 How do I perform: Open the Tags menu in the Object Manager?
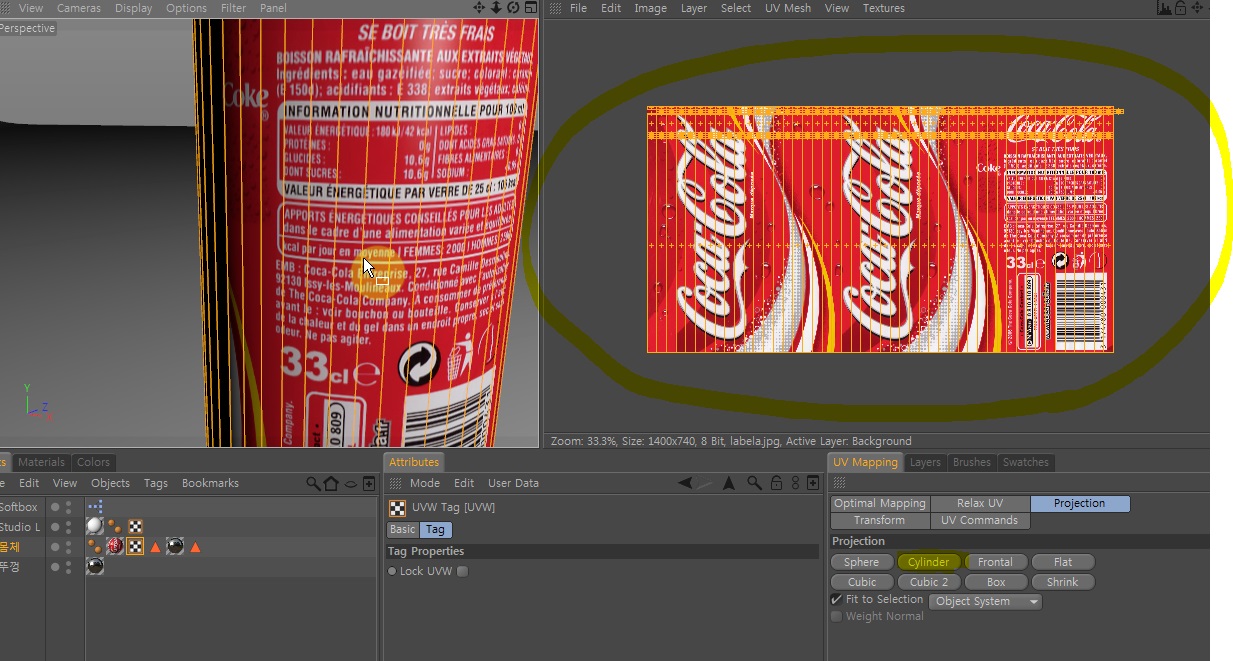(x=156, y=483)
